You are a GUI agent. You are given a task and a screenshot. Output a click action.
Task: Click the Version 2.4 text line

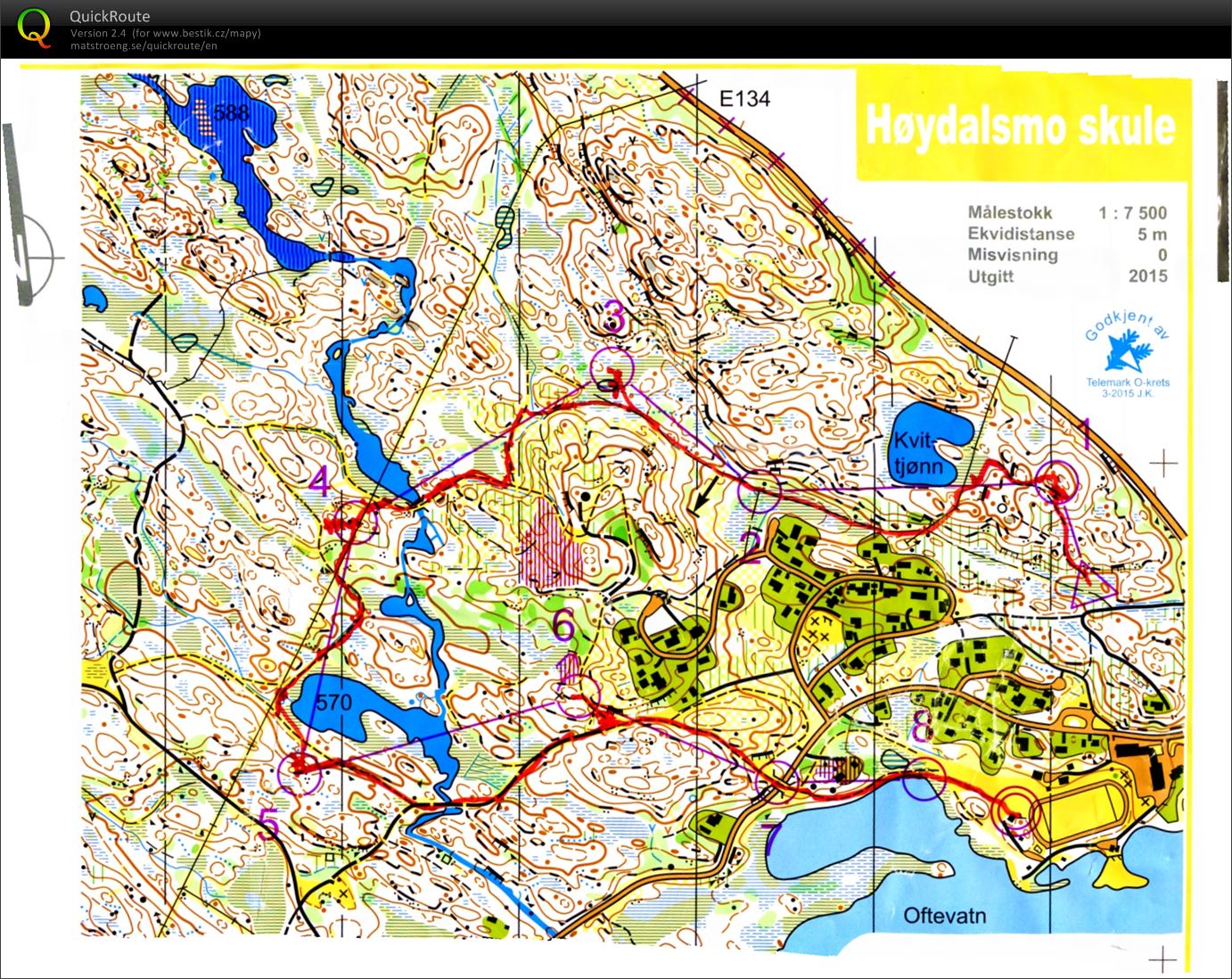pyautogui.click(x=166, y=33)
